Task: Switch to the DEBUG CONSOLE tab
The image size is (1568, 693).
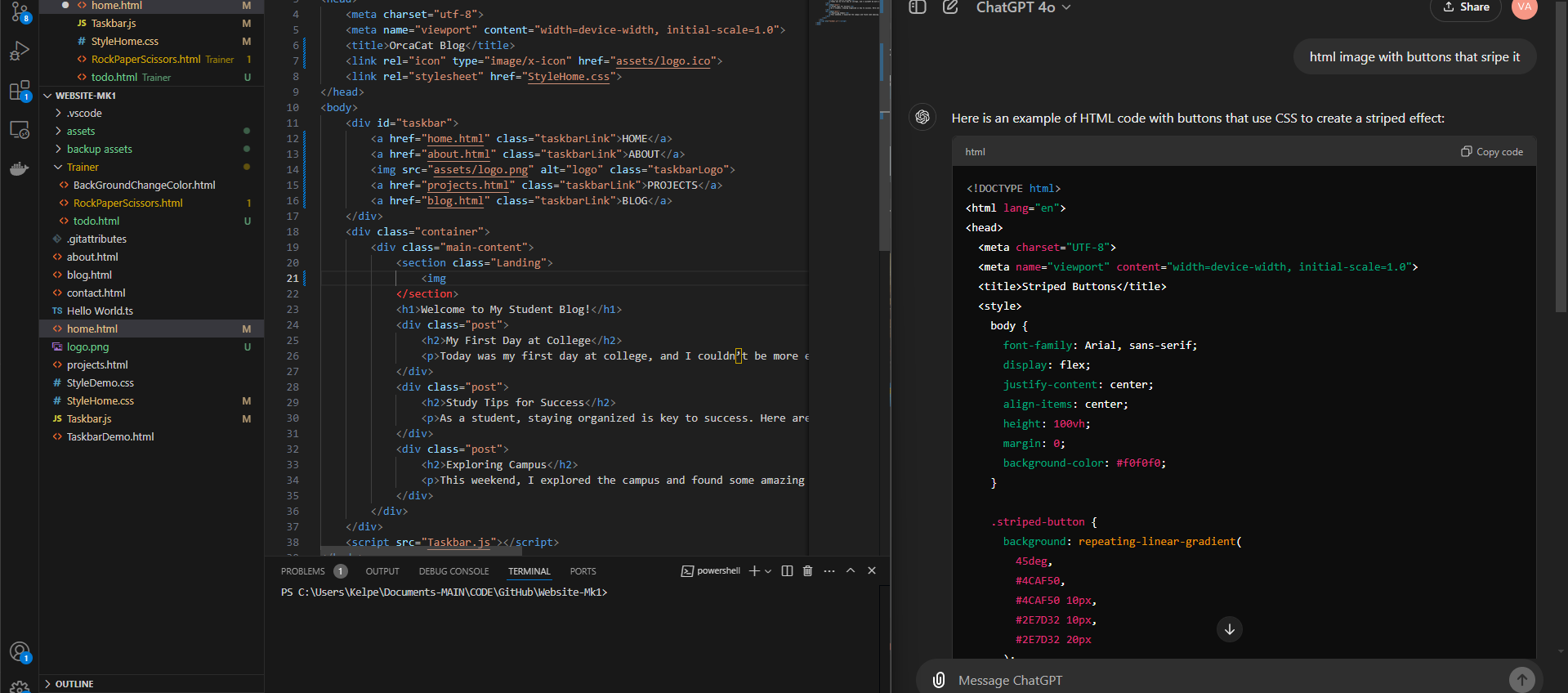Action: point(453,571)
